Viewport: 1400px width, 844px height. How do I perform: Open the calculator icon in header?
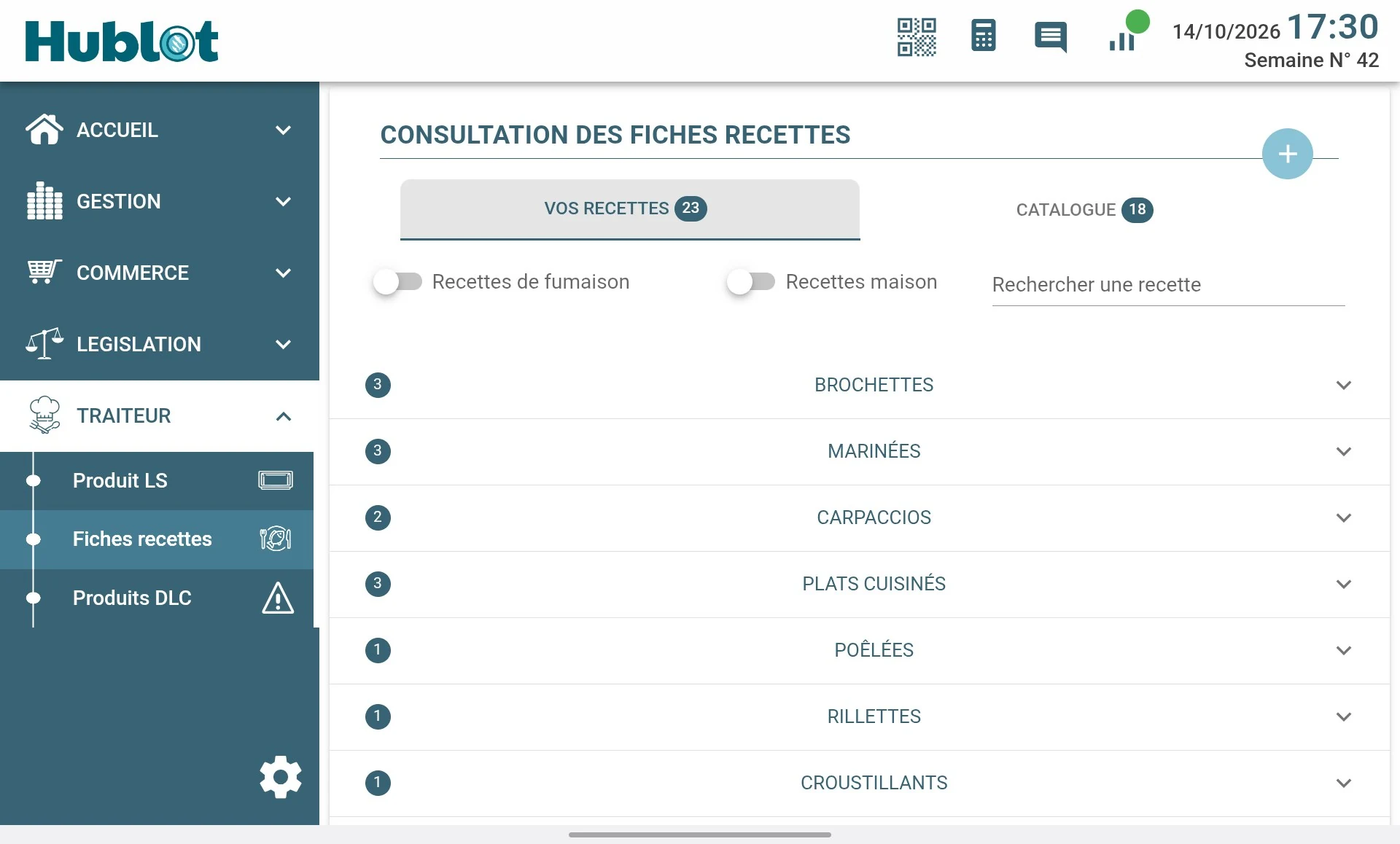point(983,36)
